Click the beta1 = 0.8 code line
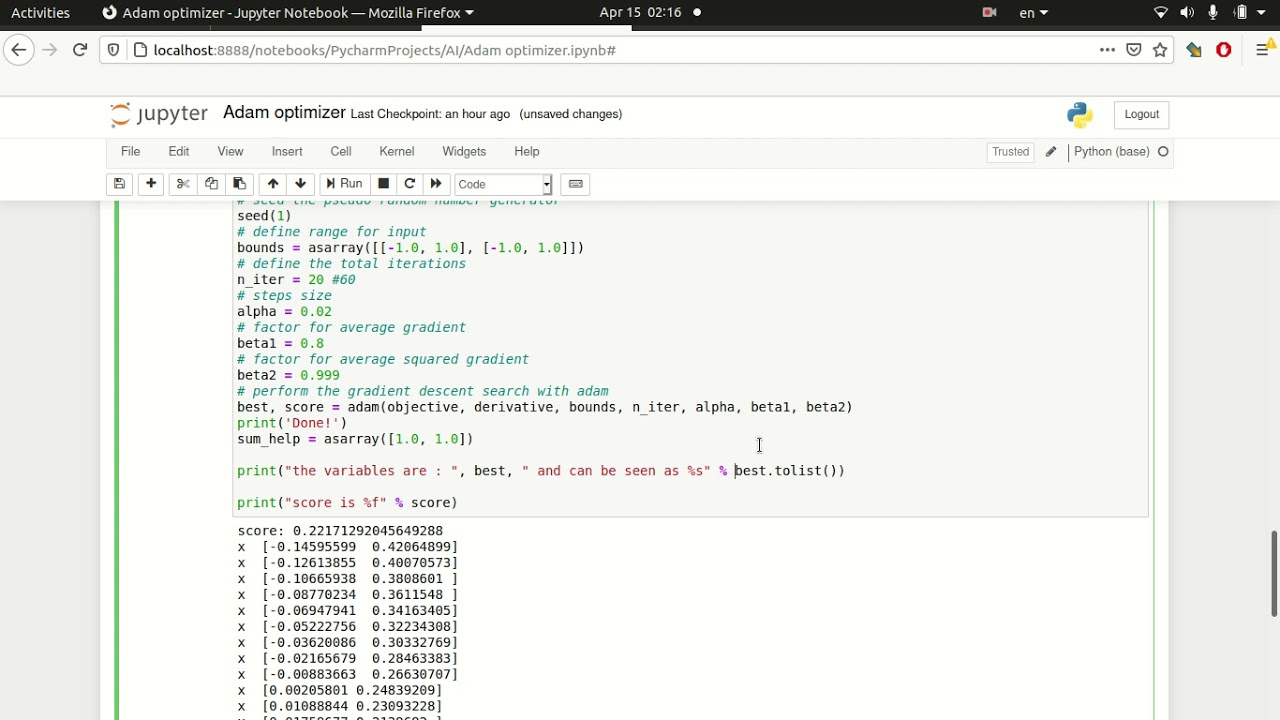1280x720 pixels. click(x=280, y=344)
